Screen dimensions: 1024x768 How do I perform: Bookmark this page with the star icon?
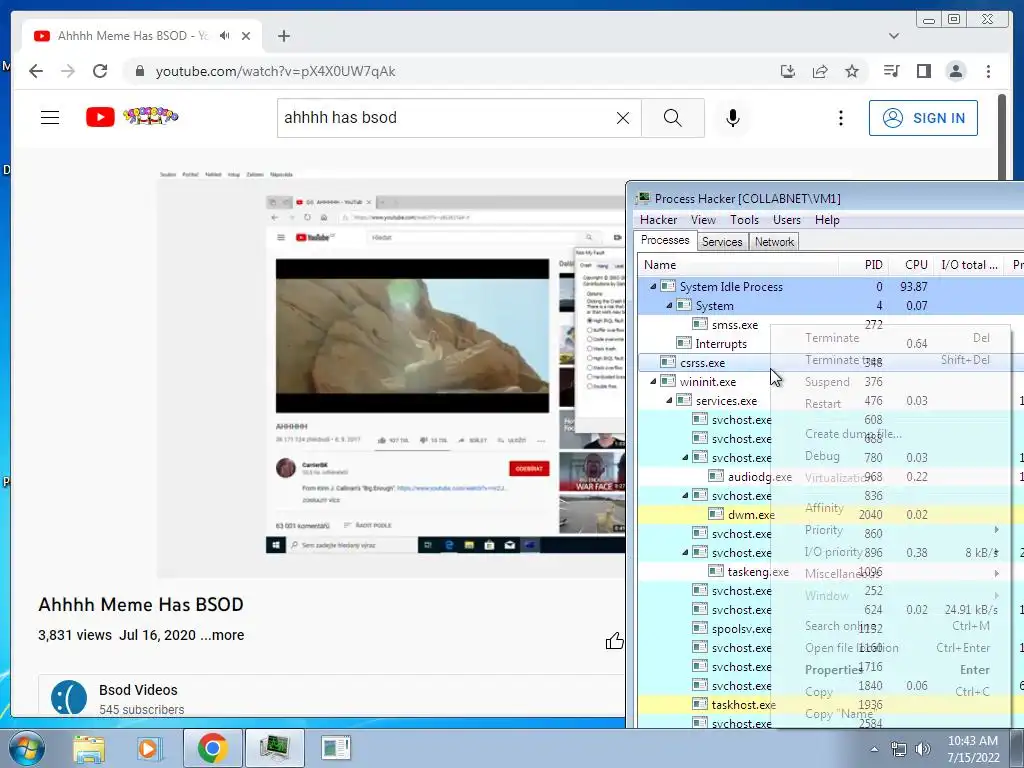(852, 71)
